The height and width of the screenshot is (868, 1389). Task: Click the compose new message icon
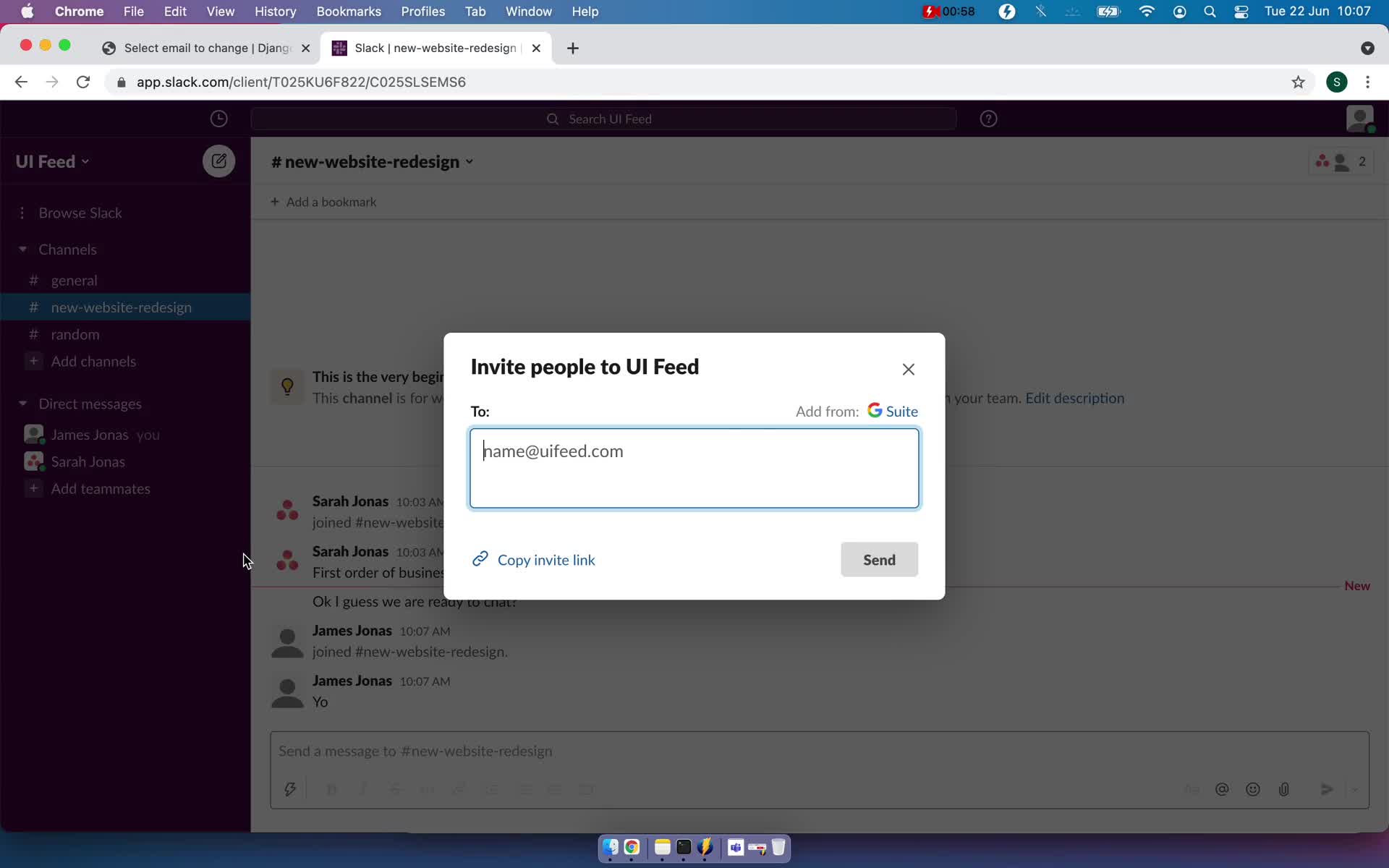(x=218, y=161)
